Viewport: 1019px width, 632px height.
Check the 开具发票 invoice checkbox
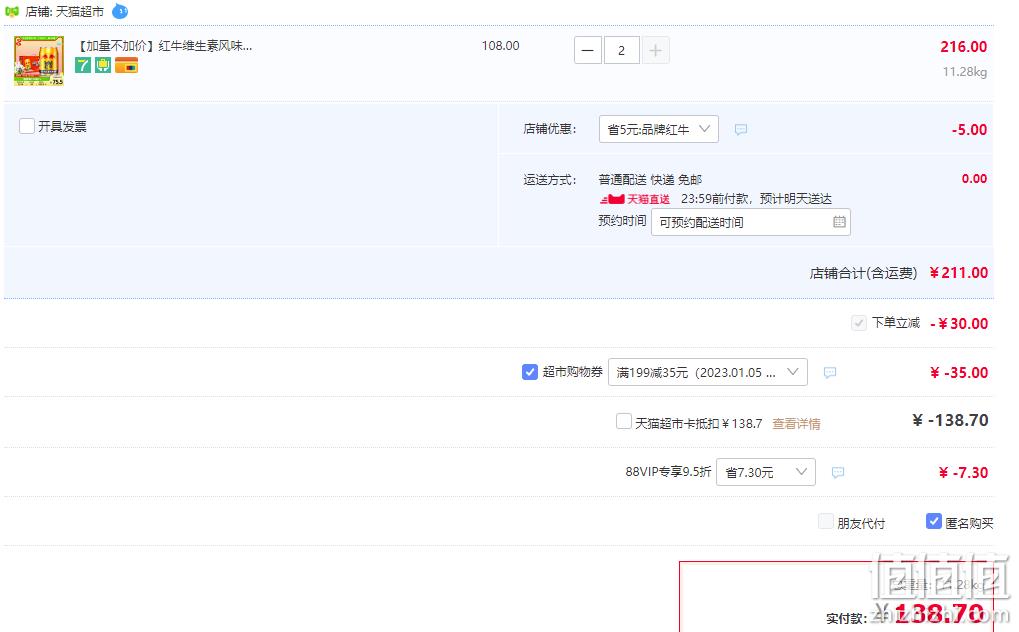(x=27, y=126)
